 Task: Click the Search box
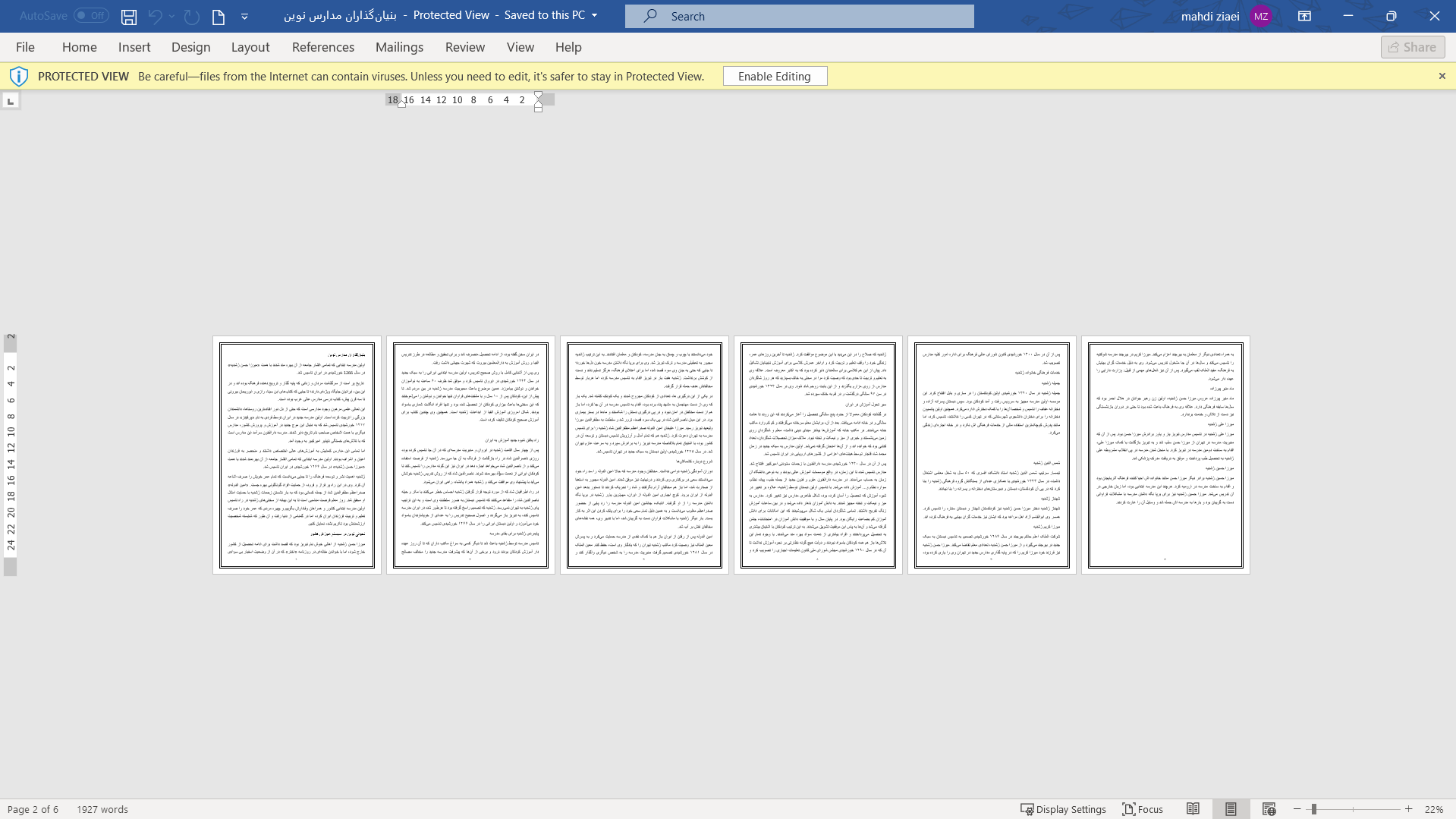pyautogui.click(x=800, y=16)
